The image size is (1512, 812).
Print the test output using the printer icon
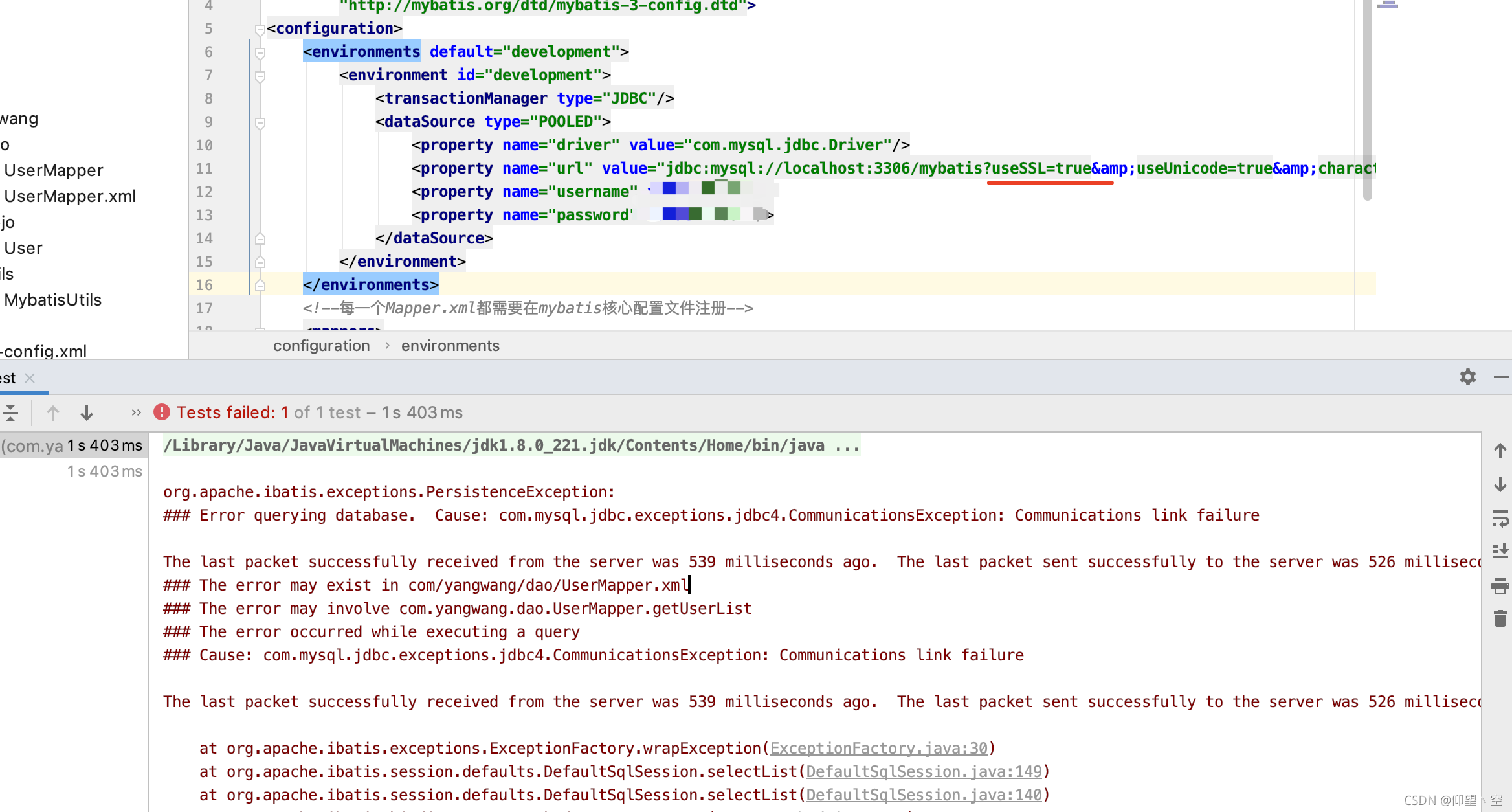[1501, 586]
